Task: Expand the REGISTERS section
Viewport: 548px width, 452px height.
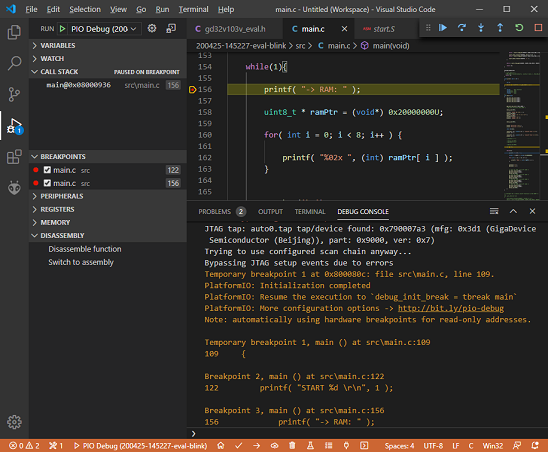Action: [x=108, y=209]
